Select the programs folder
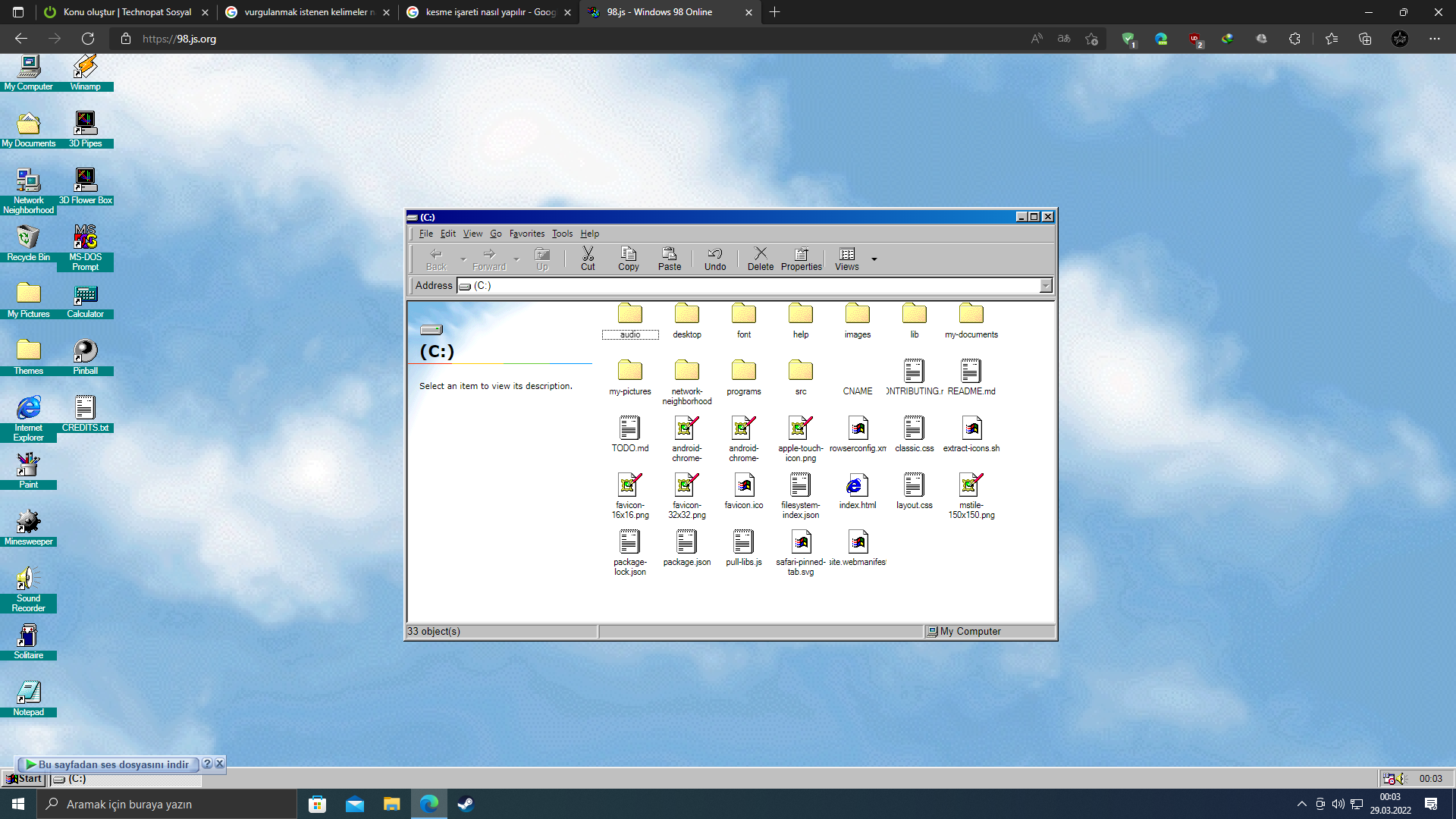 [743, 372]
